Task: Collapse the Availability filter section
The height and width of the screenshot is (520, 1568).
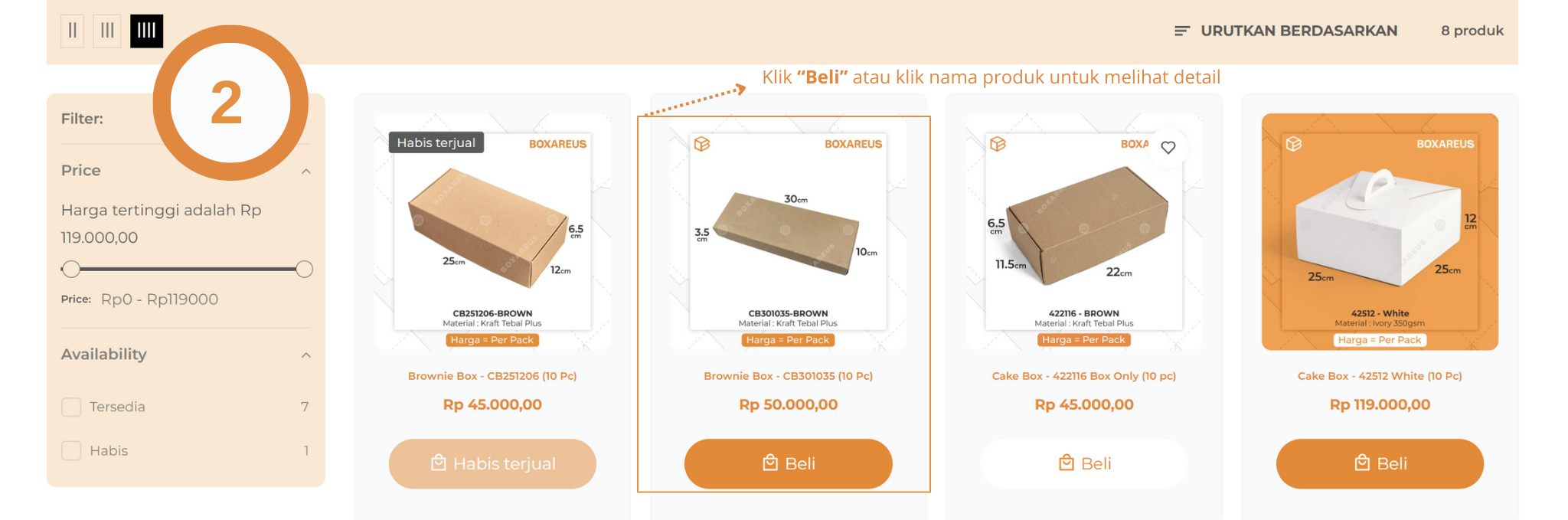Action: coord(306,355)
